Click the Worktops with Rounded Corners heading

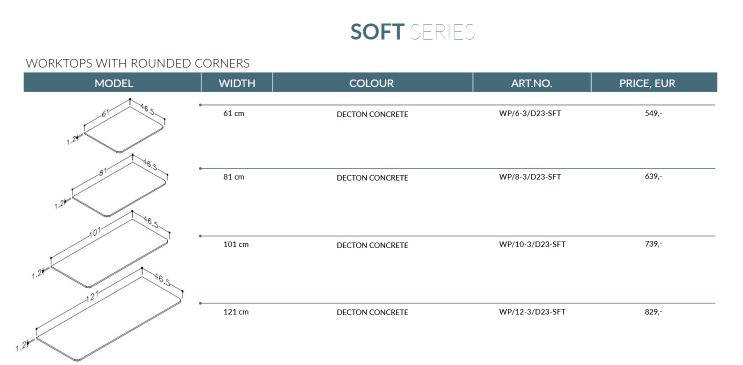click(x=137, y=63)
